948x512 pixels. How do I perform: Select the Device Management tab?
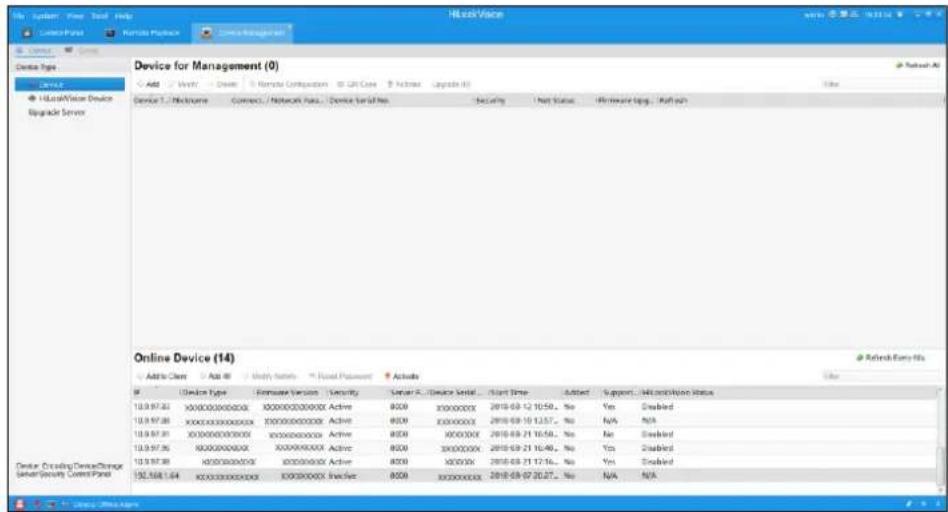point(243,33)
